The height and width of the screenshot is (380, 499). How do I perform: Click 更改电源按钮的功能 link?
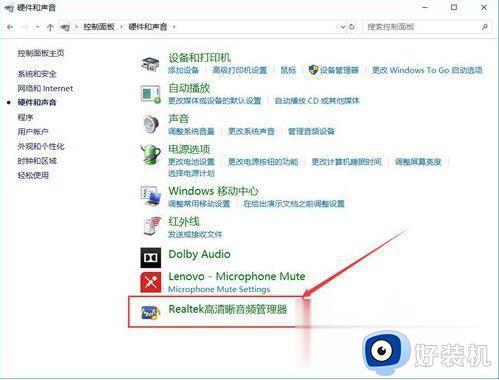263,162
